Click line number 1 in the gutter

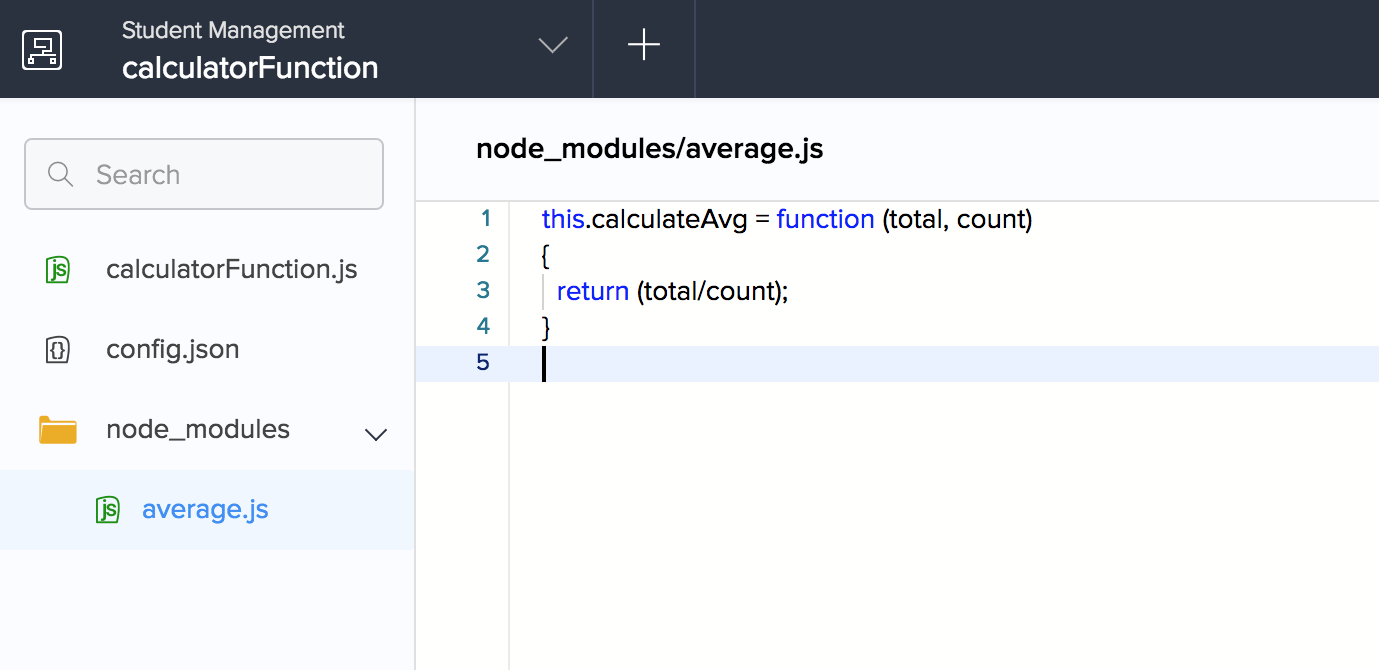click(x=486, y=218)
